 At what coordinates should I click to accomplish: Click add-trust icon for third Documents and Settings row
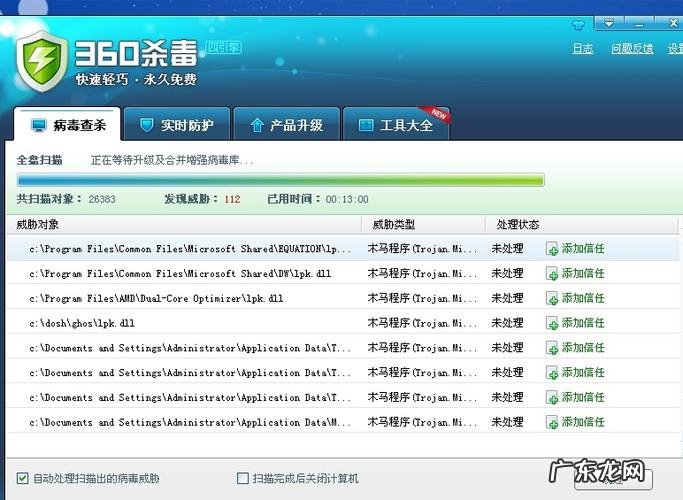pos(552,398)
